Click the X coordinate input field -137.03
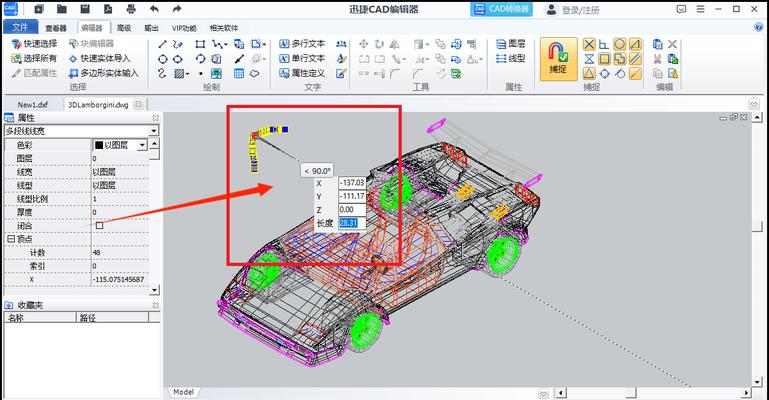This screenshot has height=400, width=769. [352, 183]
